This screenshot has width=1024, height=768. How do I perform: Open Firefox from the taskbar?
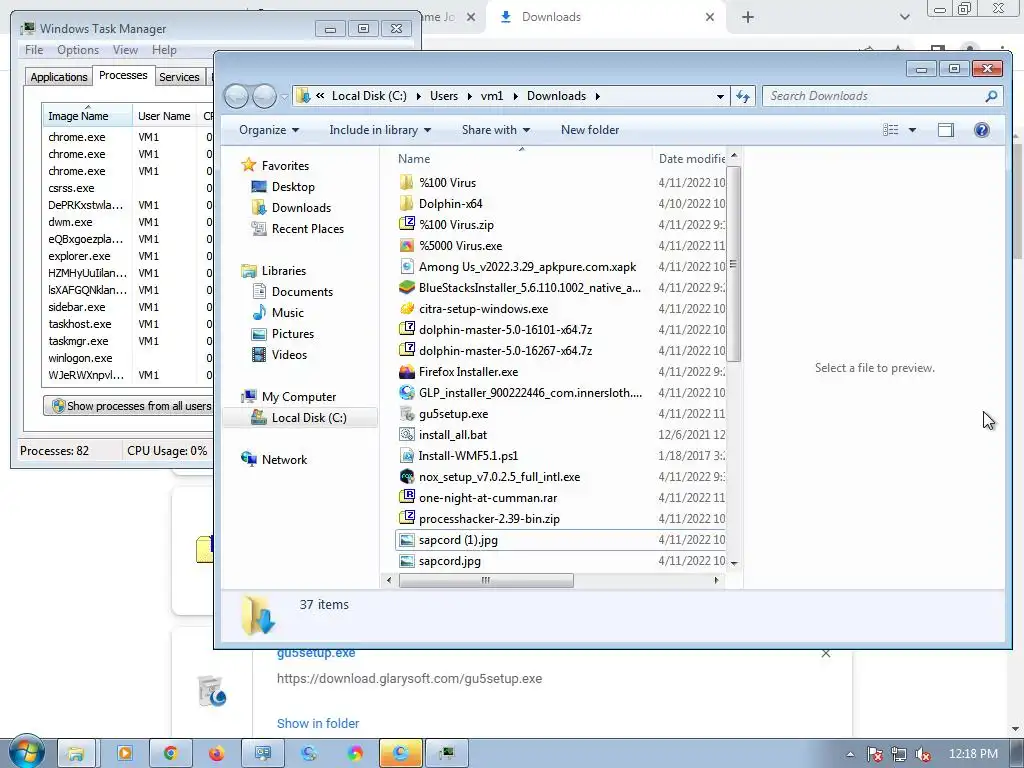tap(216, 754)
